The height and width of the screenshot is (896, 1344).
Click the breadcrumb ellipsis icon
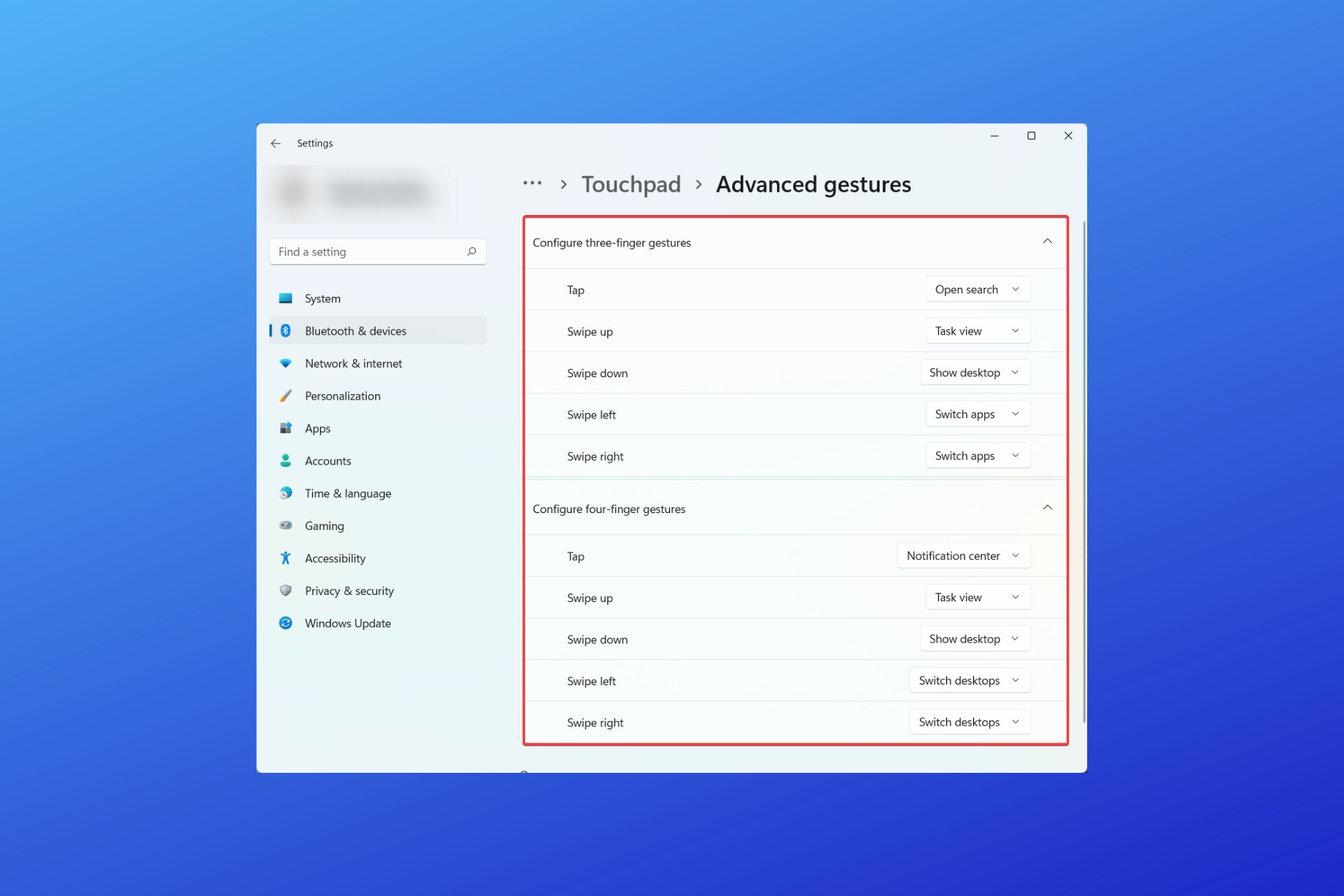click(532, 183)
